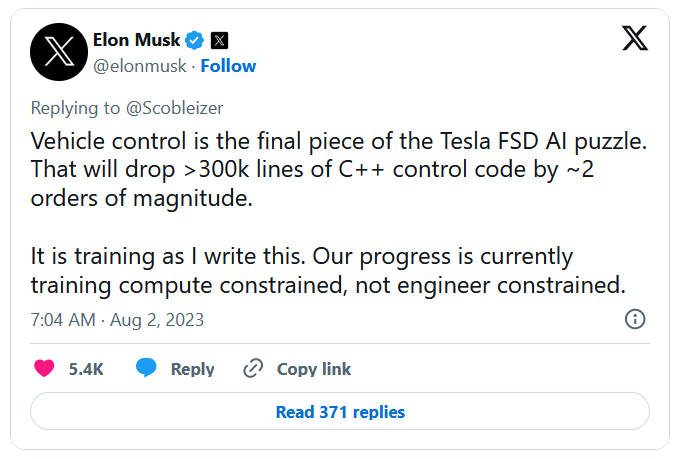Viewport: 678px width, 459px height.
Task: Click the info circle icon
Action: pos(634,319)
